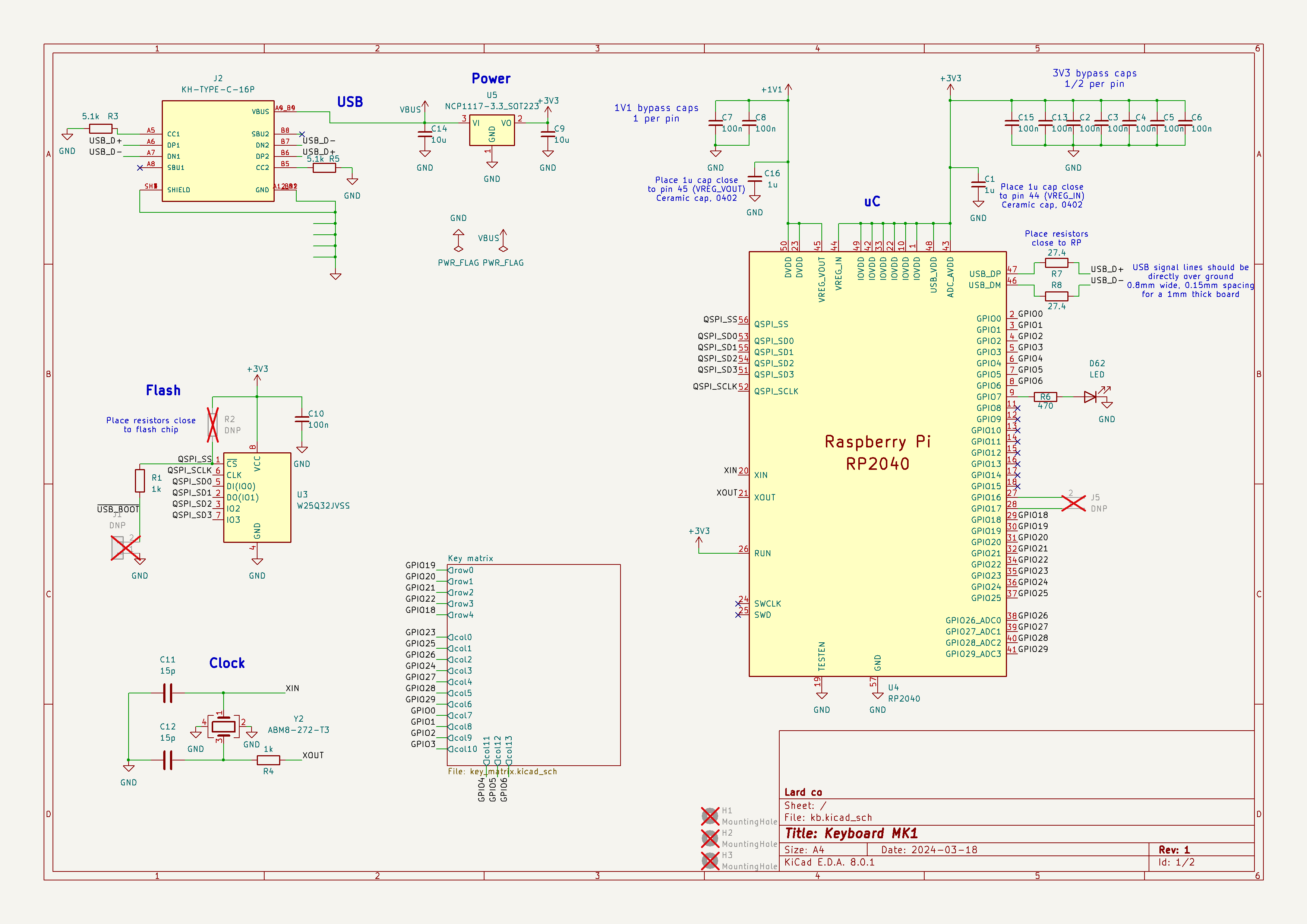Click 'Size: A4' in title block
Image resolution: width=1307 pixels, height=924 pixels.
[804, 849]
